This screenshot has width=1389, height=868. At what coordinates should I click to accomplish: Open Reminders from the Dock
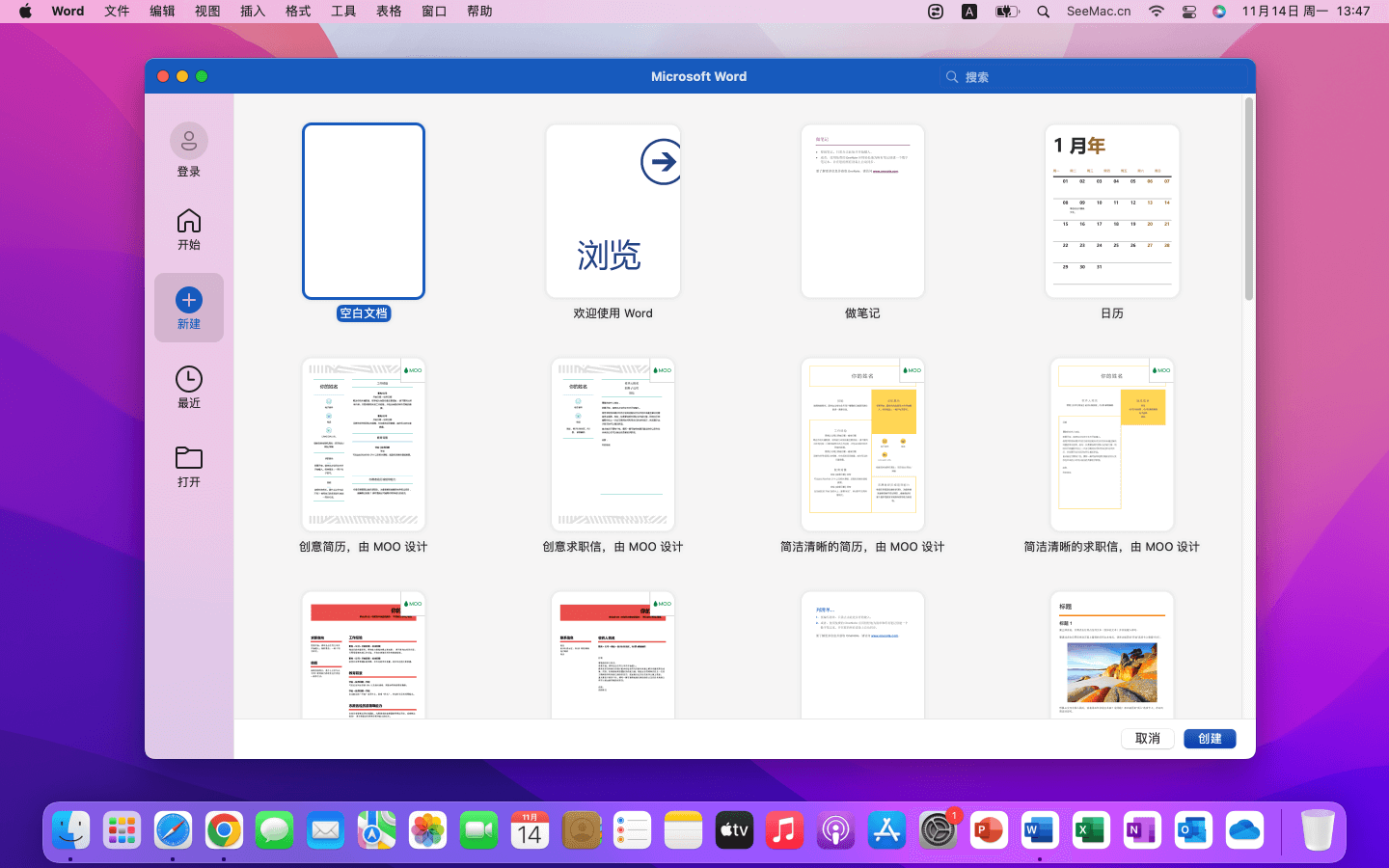tap(633, 830)
